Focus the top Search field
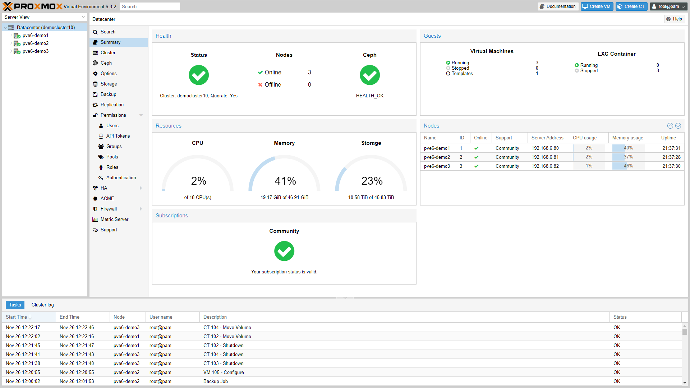The height and width of the screenshot is (388, 690). [150, 7]
